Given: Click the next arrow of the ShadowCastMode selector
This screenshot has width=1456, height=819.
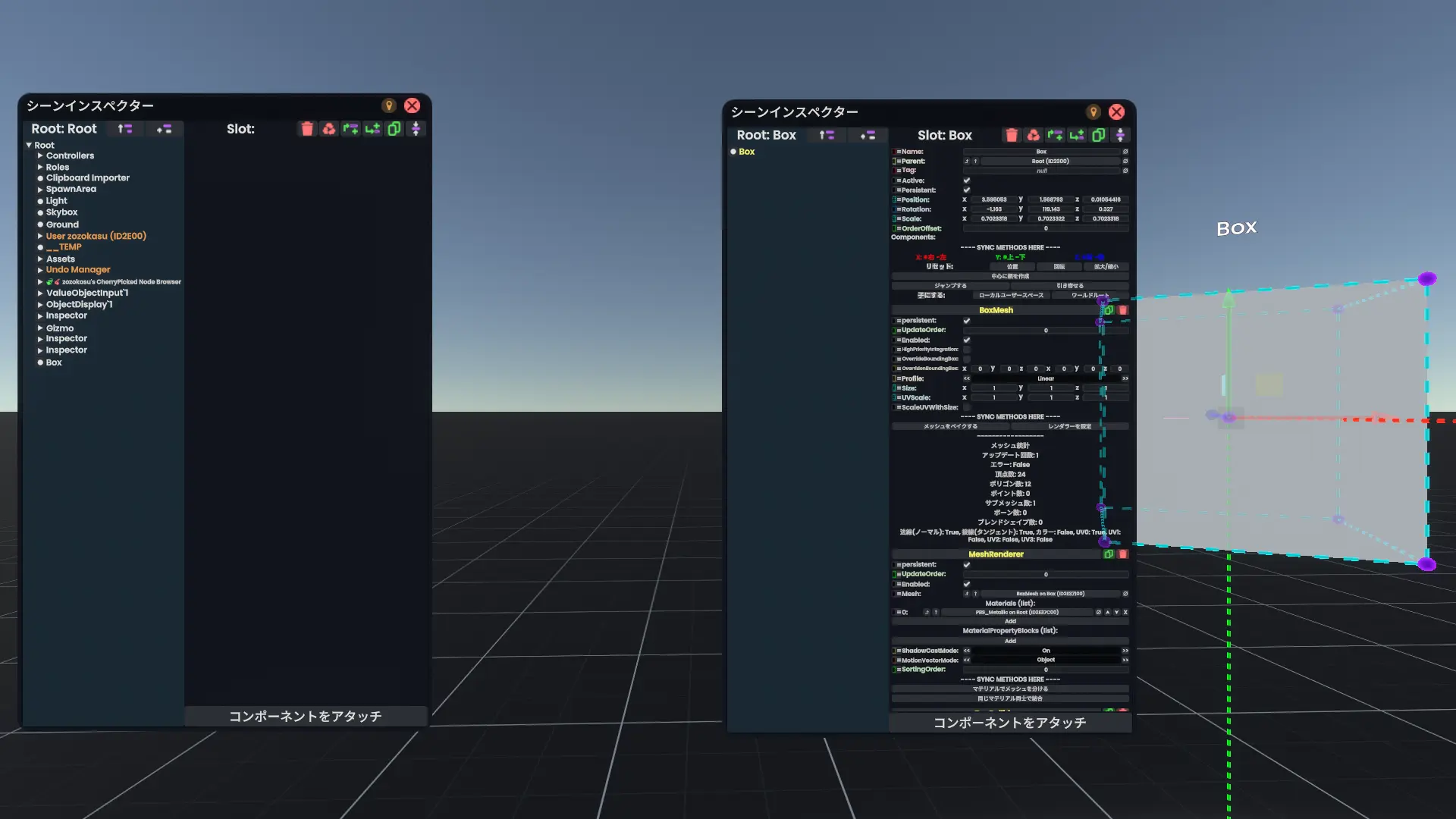Looking at the screenshot, I should (x=1125, y=651).
